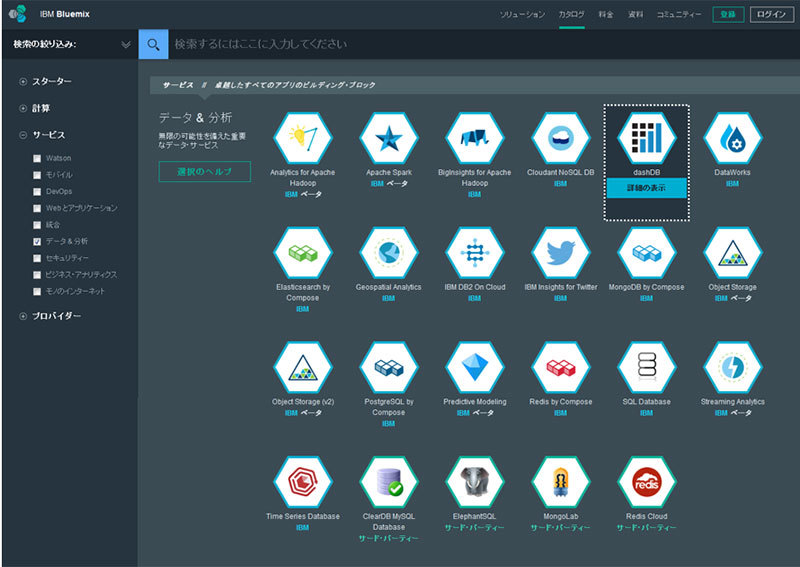Click the 選択のヘルプ button
Viewport: 800px width, 567px height.
[x=205, y=171]
